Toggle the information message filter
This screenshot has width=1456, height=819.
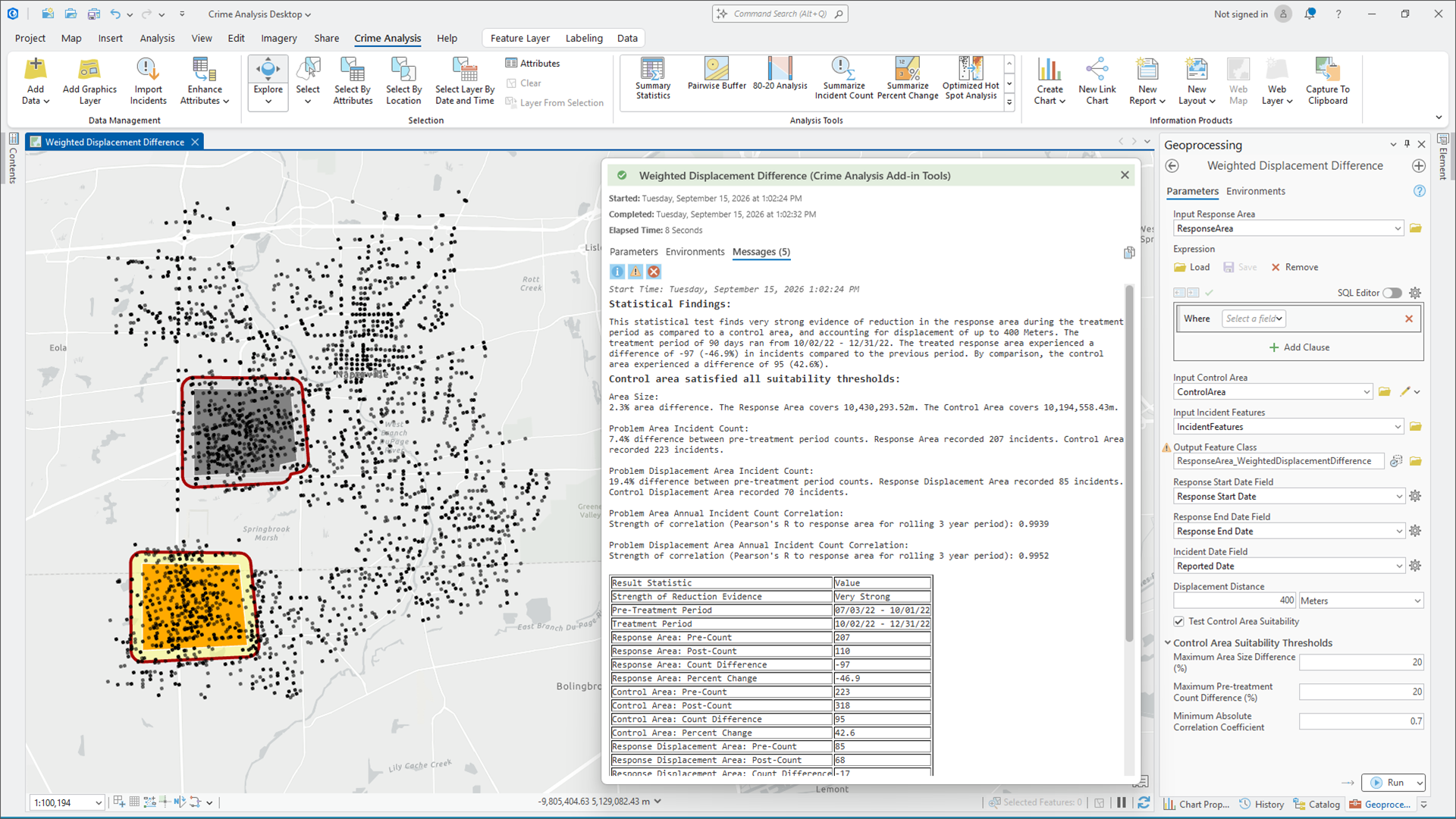click(617, 271)
